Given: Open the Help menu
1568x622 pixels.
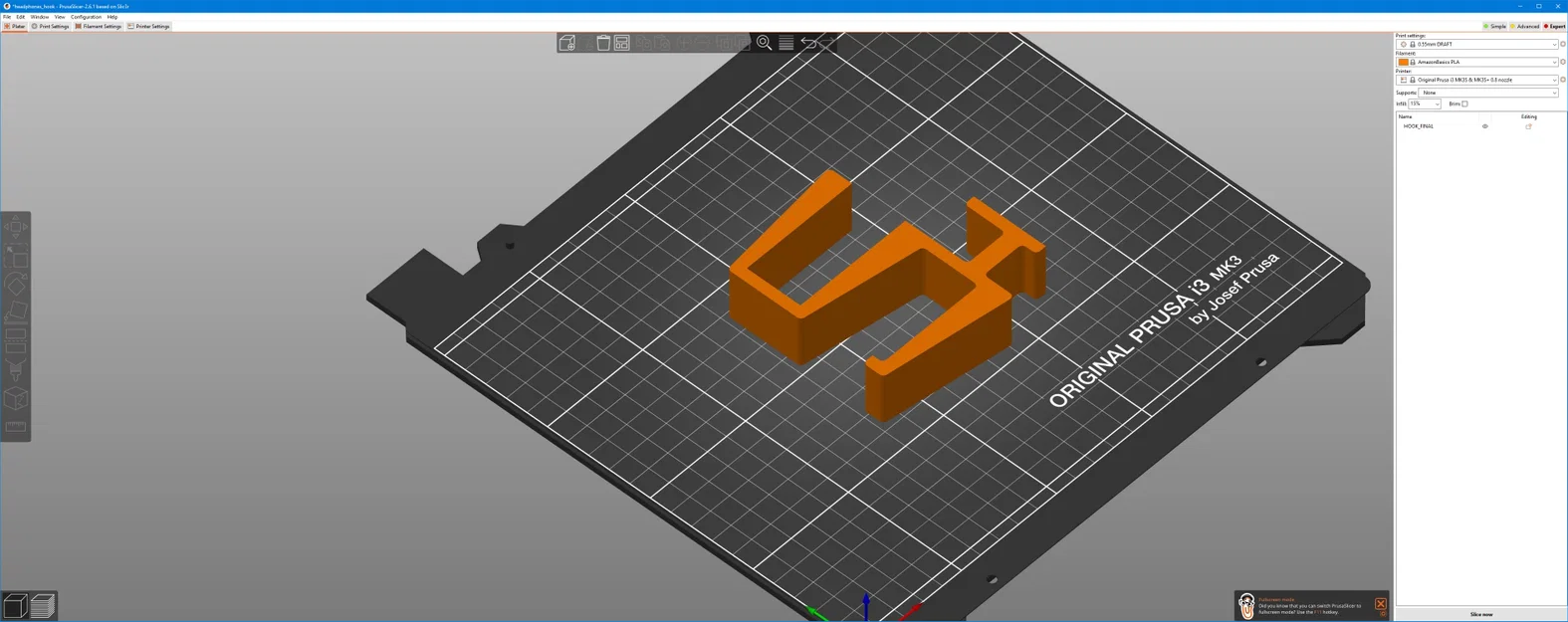Looking at the screenshot, I should (112, 17).
